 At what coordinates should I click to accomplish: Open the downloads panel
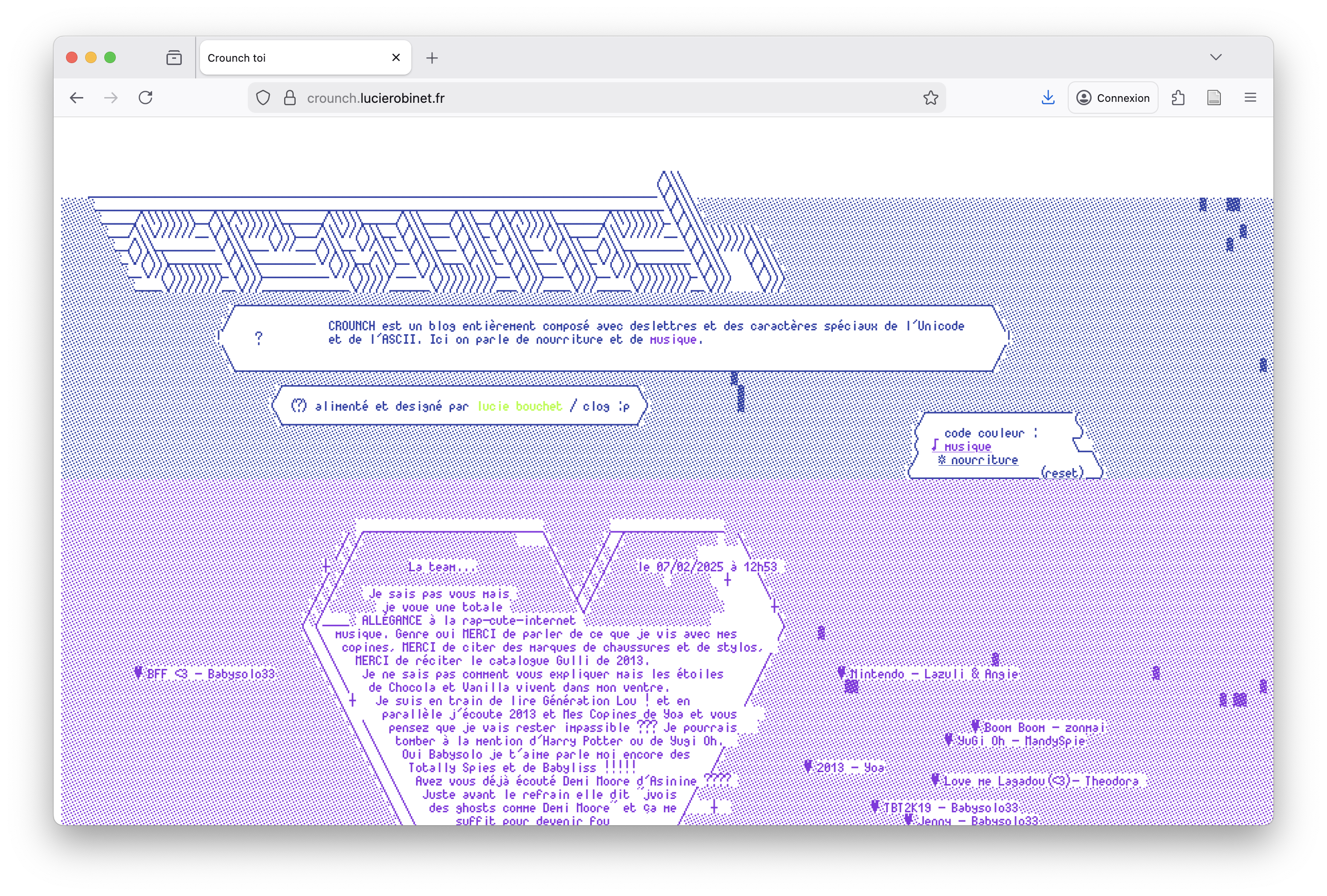(1048, 98)
